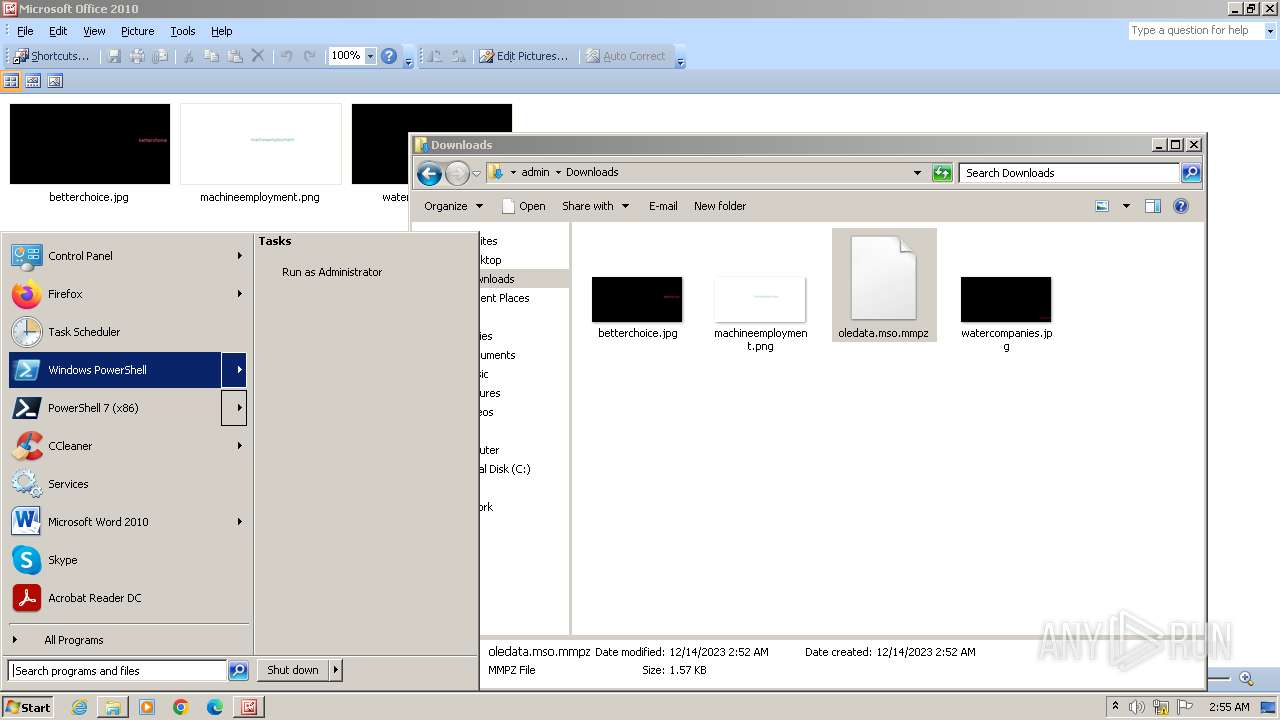Click the Forward arrow in Downloads window

point(457,173)
